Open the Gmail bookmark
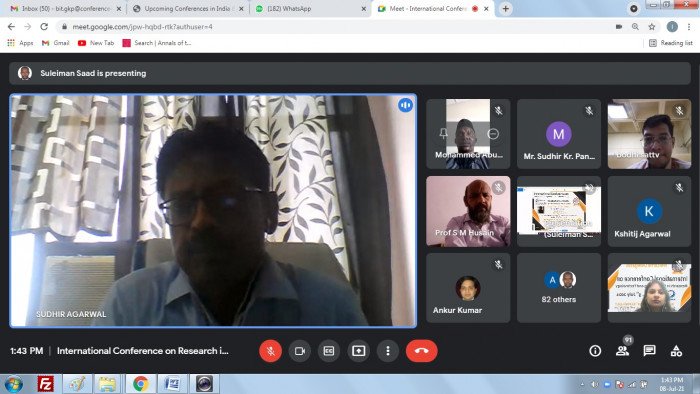The height and width of the screenshot is (394, 700). coord(56,43)
